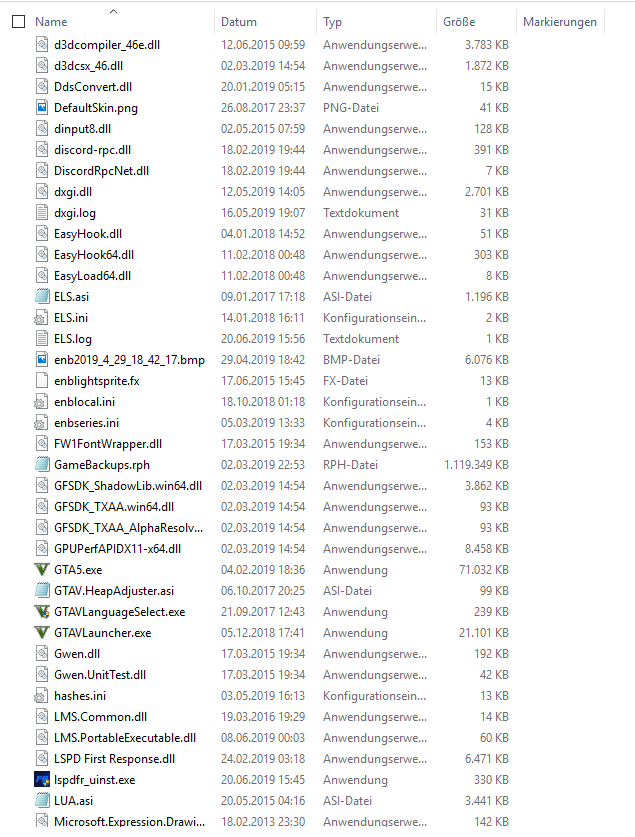Image resolution: width=635 pixels, height=837 pixels.
Task: Click the d3dcompiler_46e.dll file icon
Action: click(42, 44)
